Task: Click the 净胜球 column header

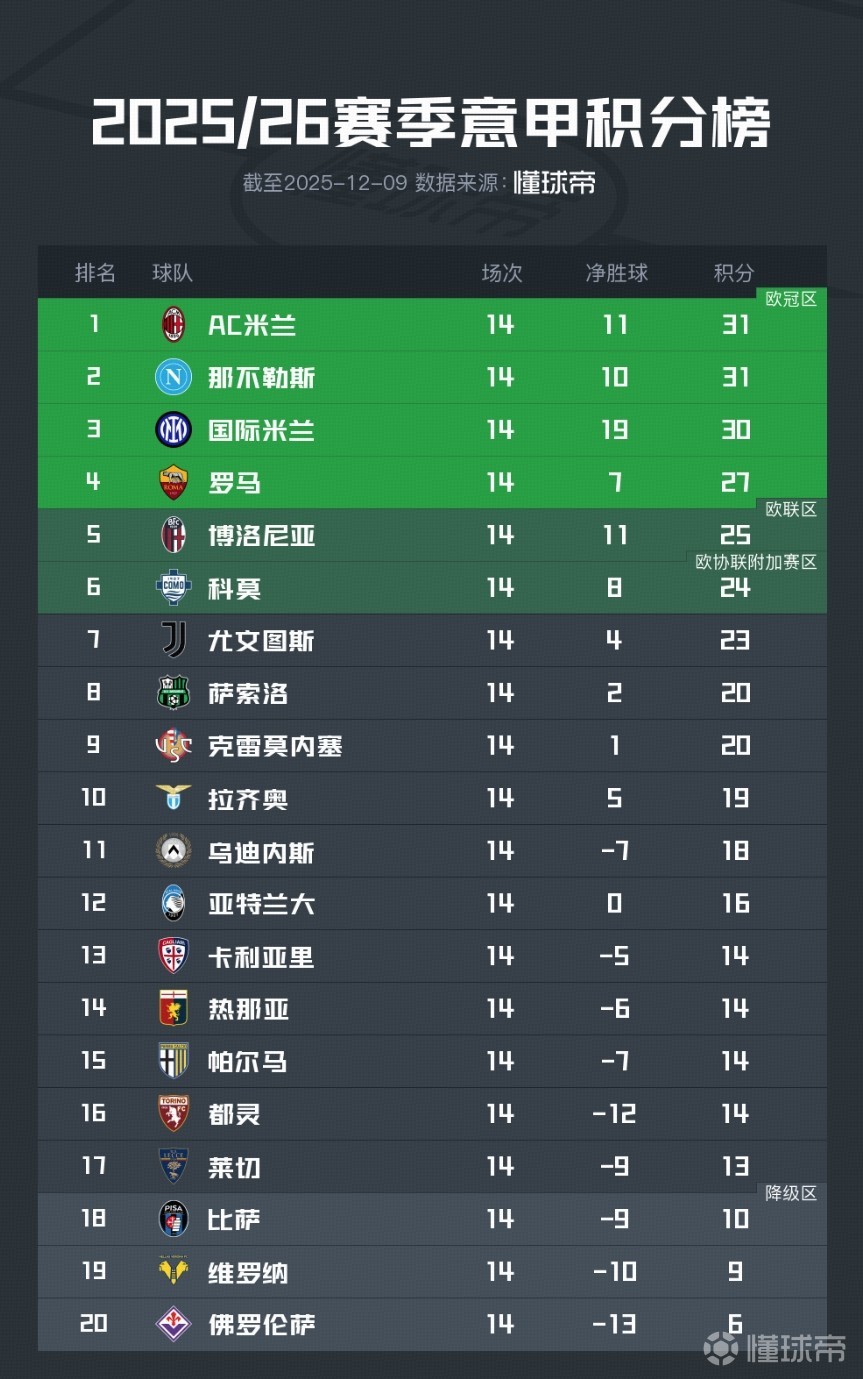Action: click(x=616, y=273)
